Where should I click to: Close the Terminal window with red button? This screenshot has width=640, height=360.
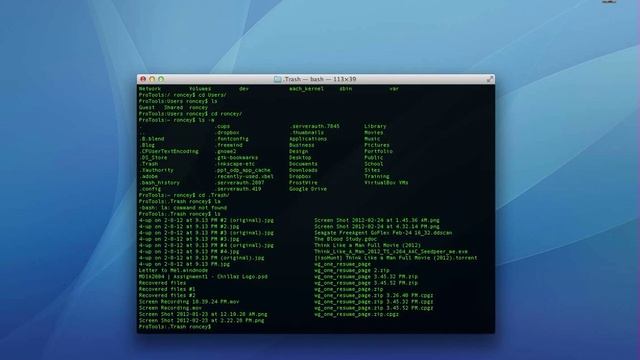tap(143, 79)
